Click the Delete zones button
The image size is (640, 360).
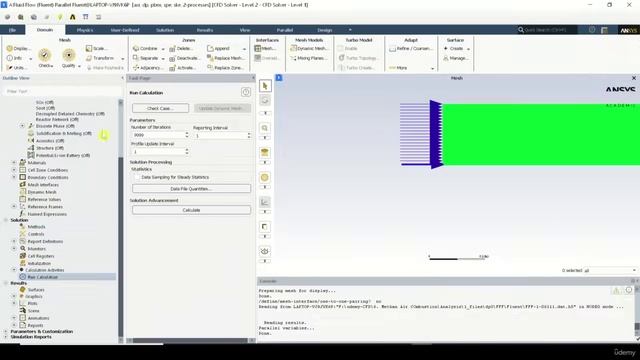(x=181, y=49)
